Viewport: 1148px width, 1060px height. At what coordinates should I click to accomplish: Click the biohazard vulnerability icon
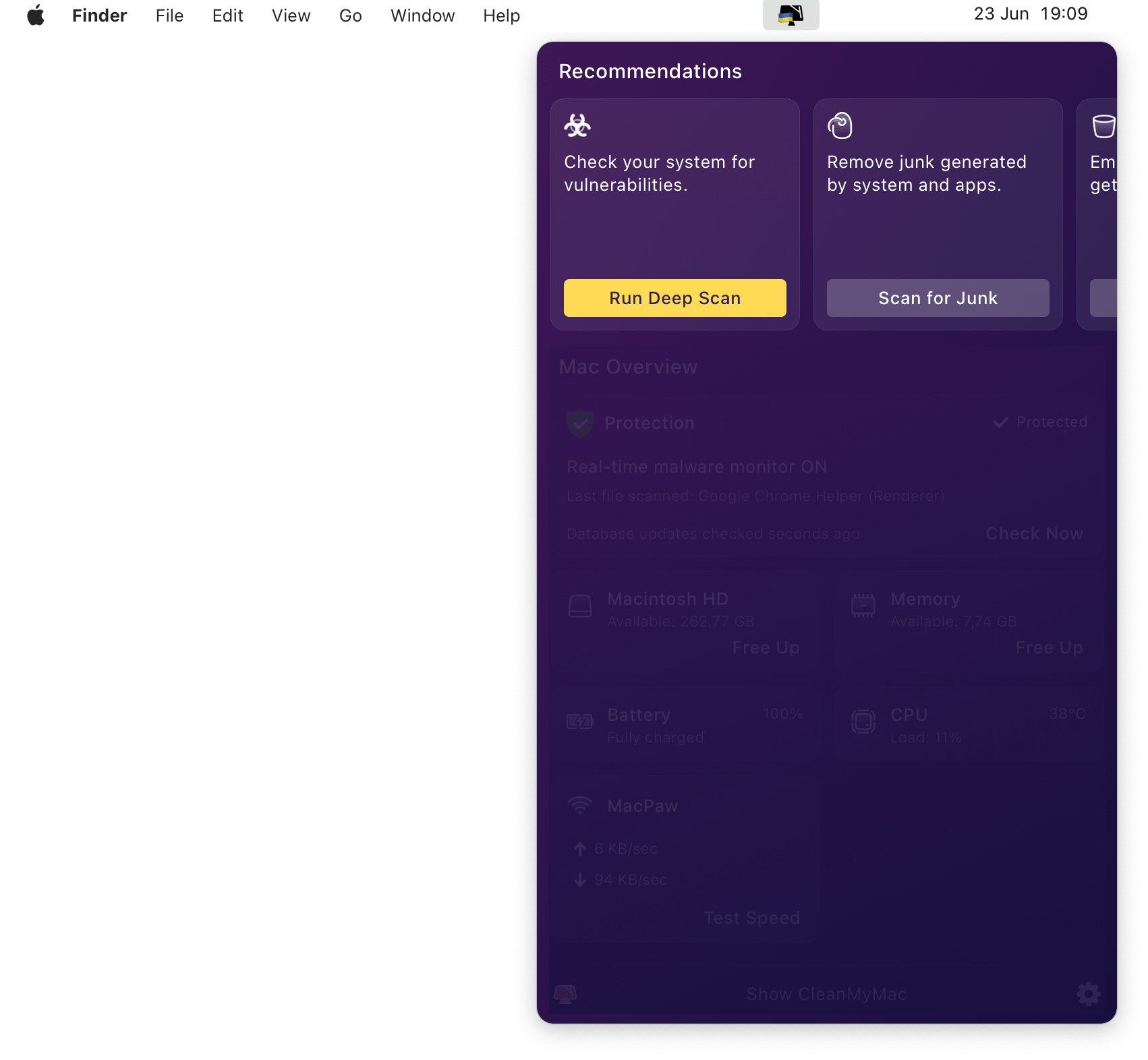tap(577, 125)
